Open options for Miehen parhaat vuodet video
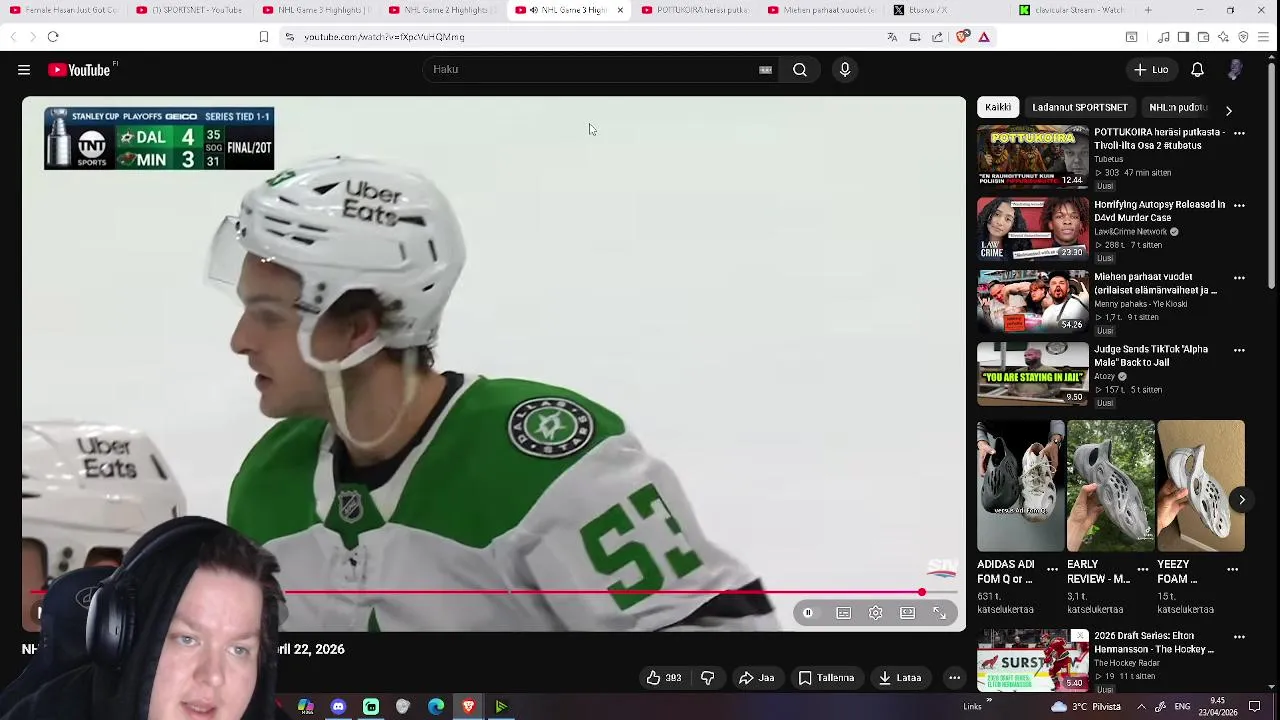Image resolution: width=1280 pixels, height=720 pixels. pos(1239,278)
